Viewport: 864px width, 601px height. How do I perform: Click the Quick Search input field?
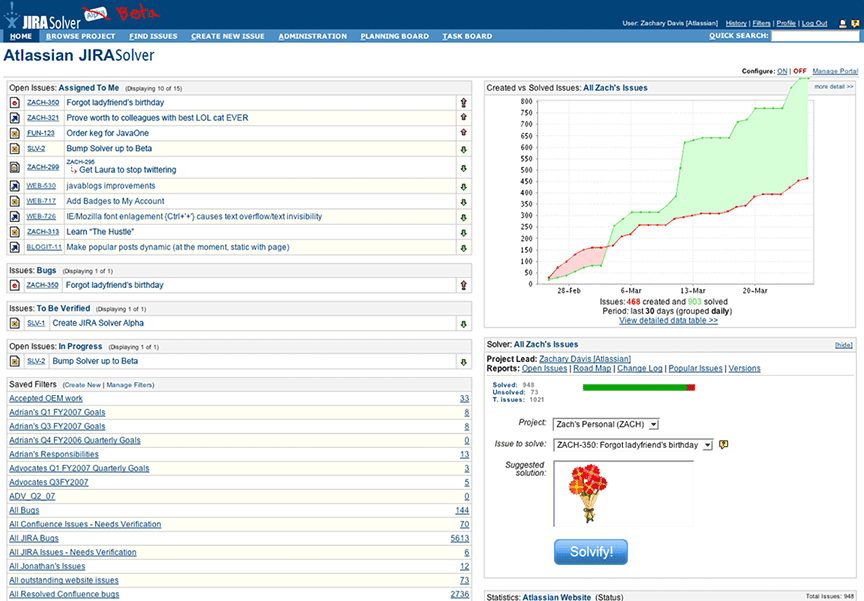814,36
